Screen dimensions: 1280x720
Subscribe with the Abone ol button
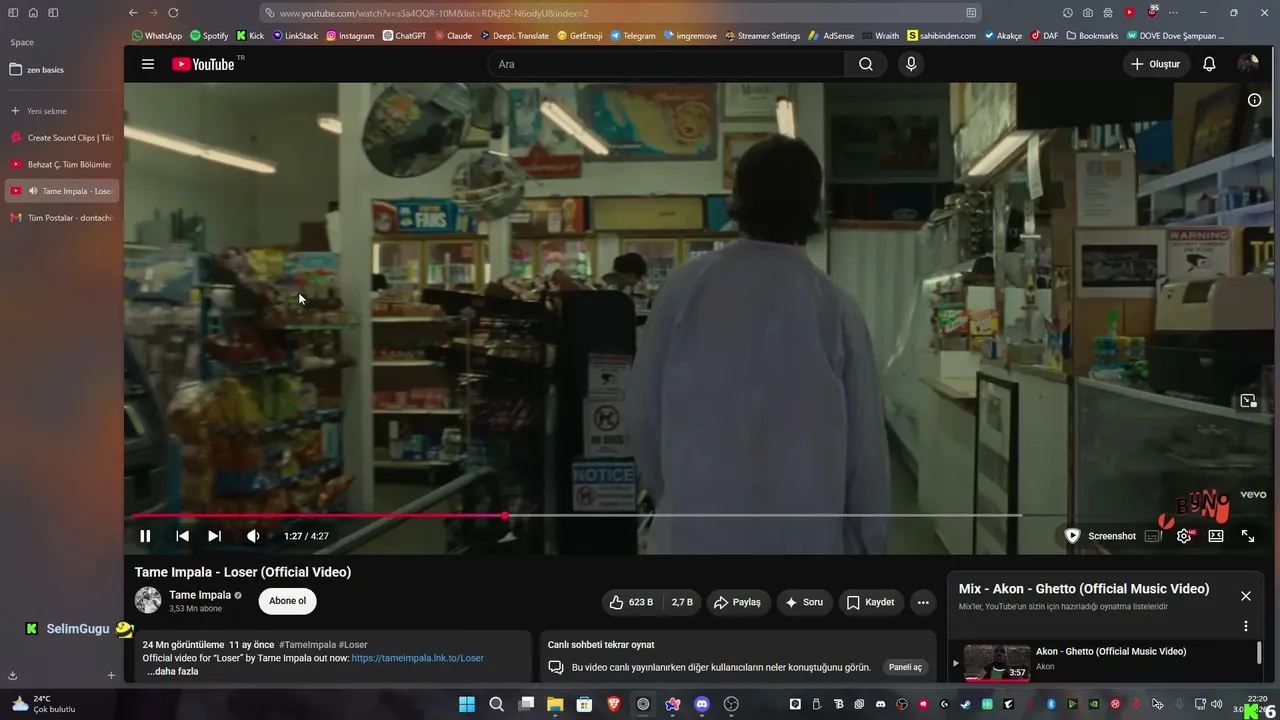pos(288,601)
